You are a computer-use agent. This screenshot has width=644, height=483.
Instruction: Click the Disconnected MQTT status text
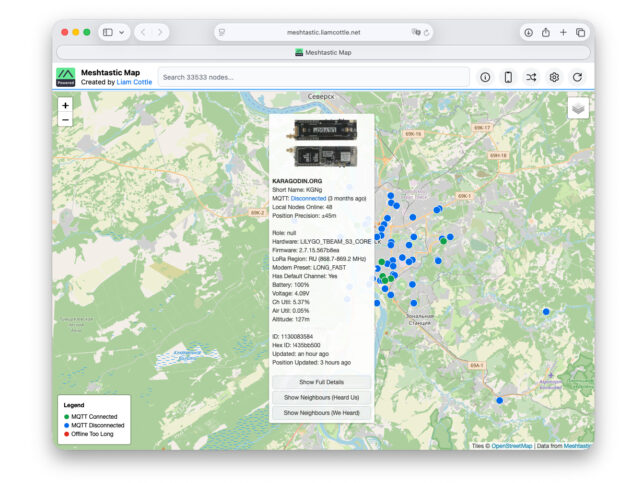coord(308,198)
